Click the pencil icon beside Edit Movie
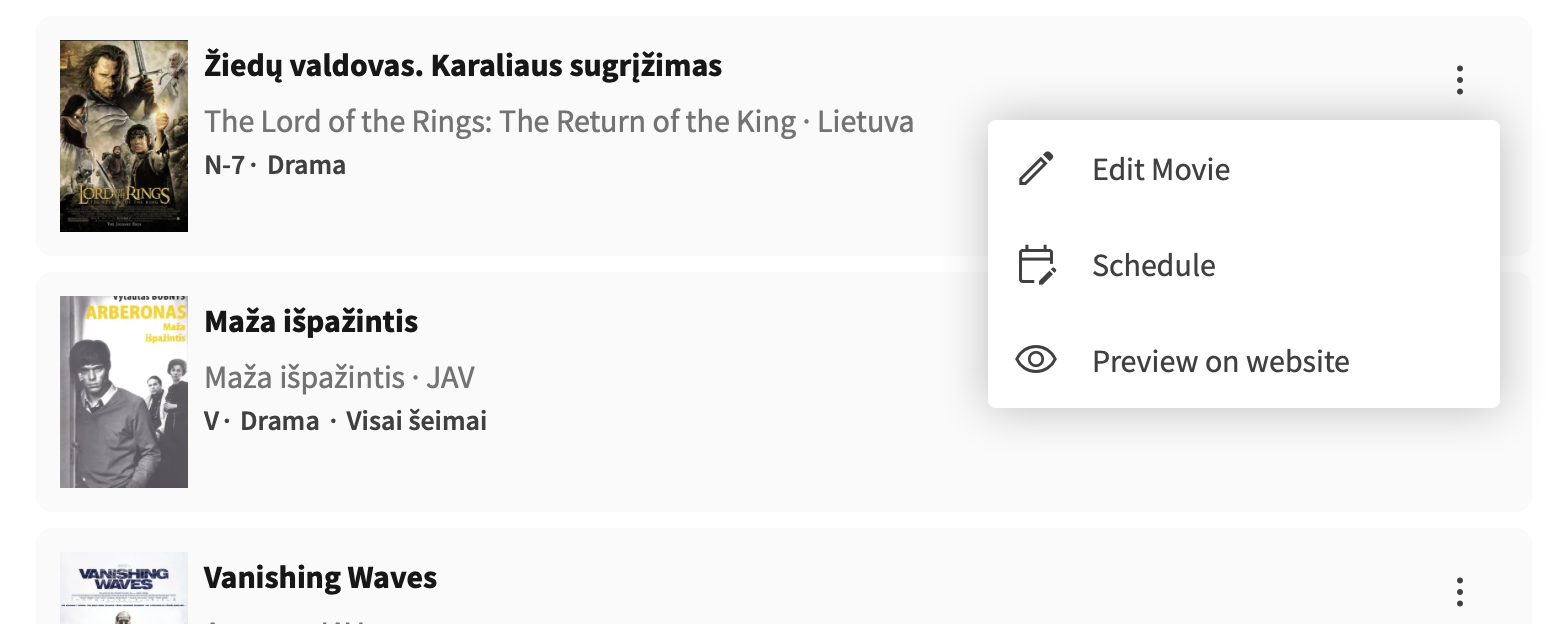 coord(1036,169)
